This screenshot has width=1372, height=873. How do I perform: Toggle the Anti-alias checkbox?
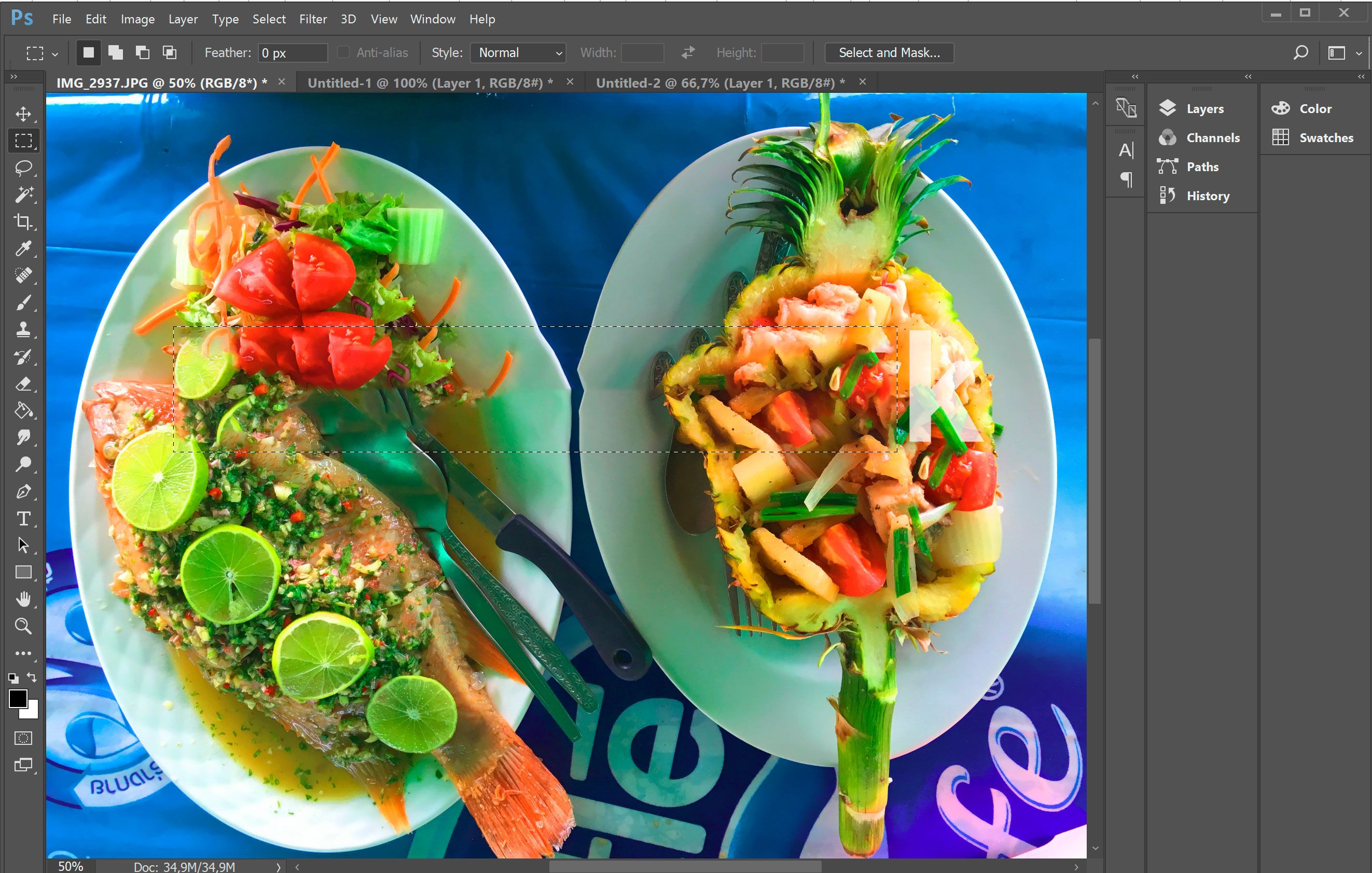pos(345,51)
